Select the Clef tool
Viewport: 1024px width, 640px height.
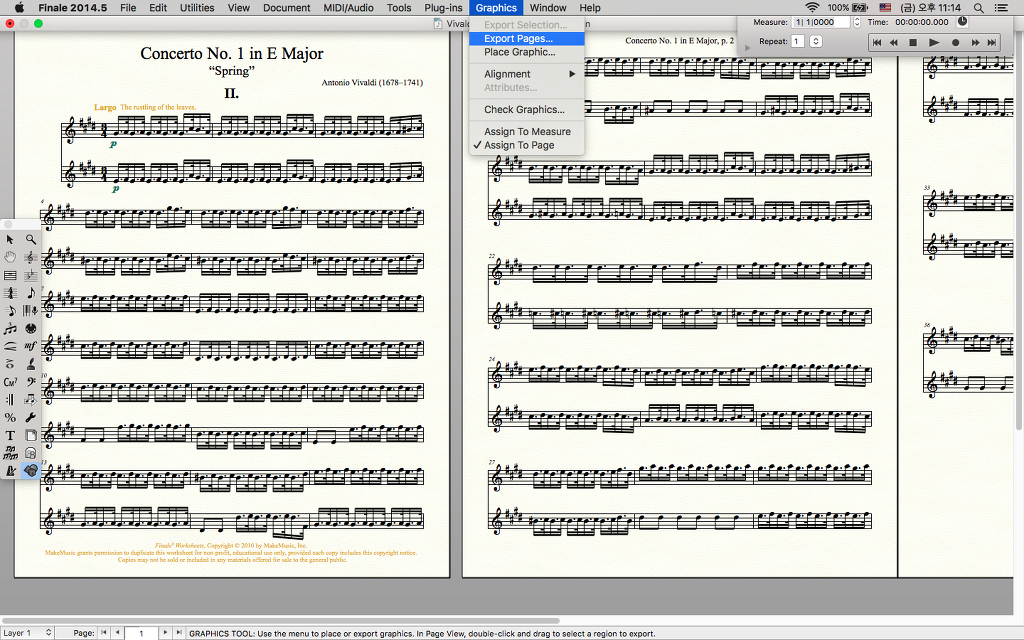pos(31,382)
